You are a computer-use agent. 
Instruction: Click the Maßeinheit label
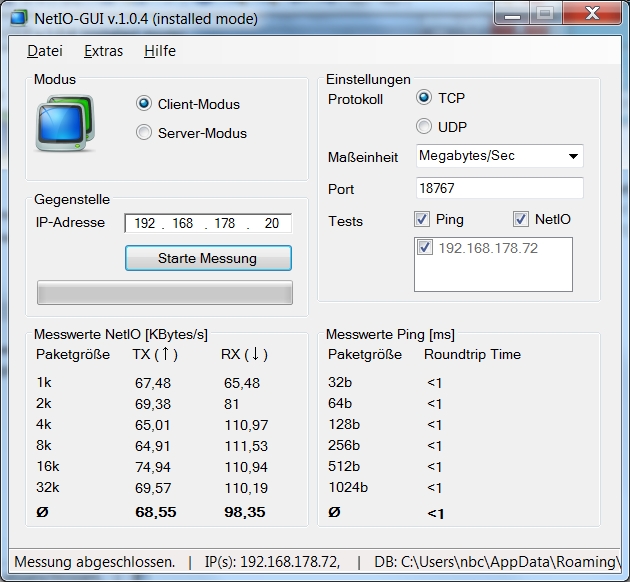(x=363, y=157)
